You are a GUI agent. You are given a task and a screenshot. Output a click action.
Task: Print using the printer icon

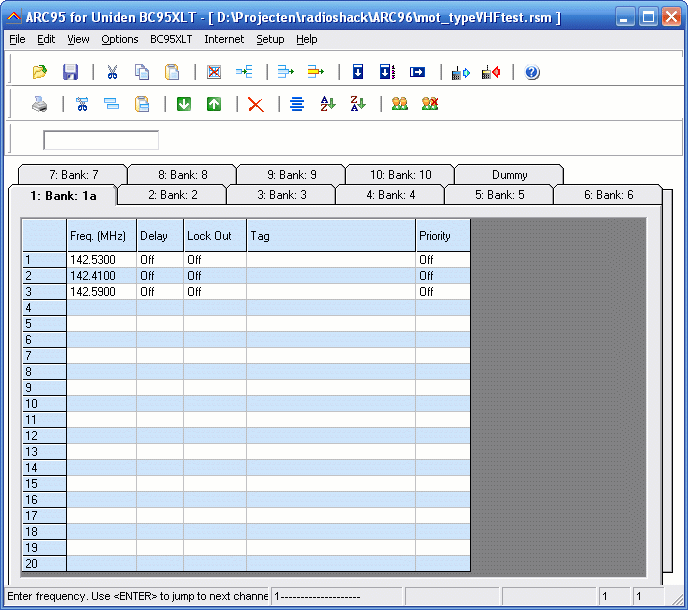39,104
